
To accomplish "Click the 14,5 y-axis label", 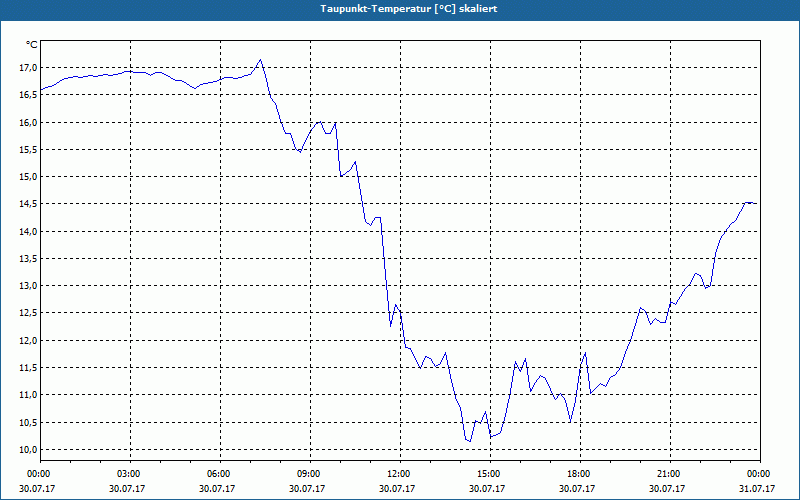I will coord(29,204).
